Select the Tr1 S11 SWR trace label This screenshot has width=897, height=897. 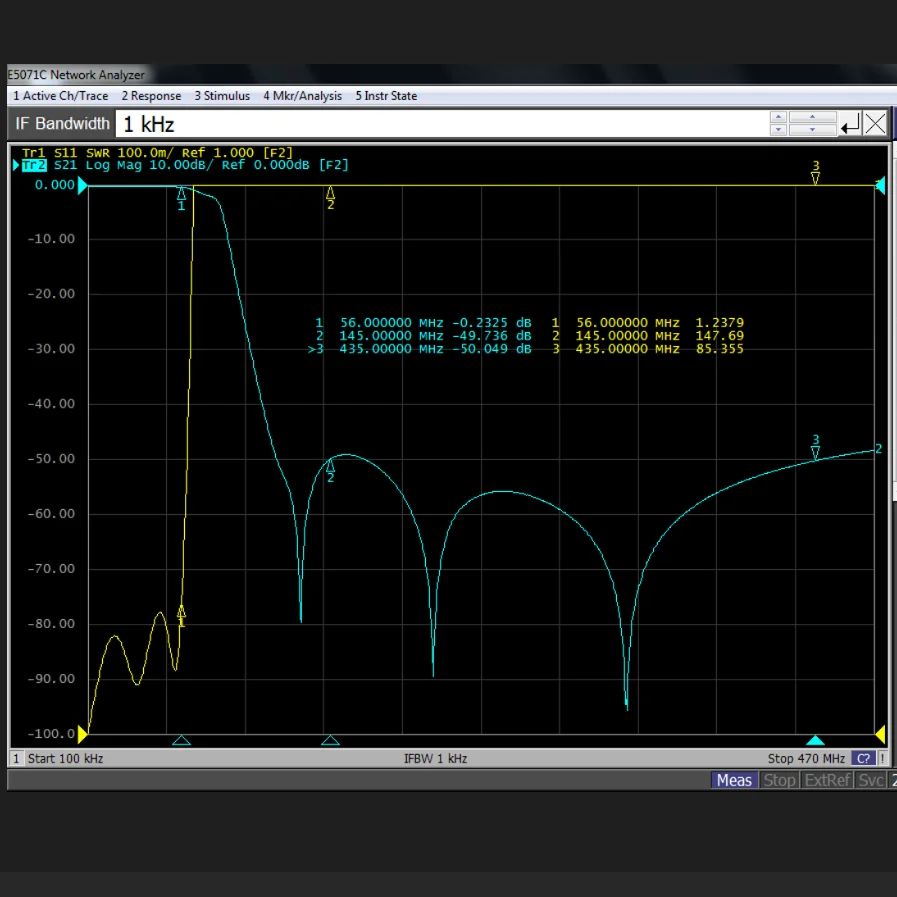pyautogui.click(x=157, y=152)
